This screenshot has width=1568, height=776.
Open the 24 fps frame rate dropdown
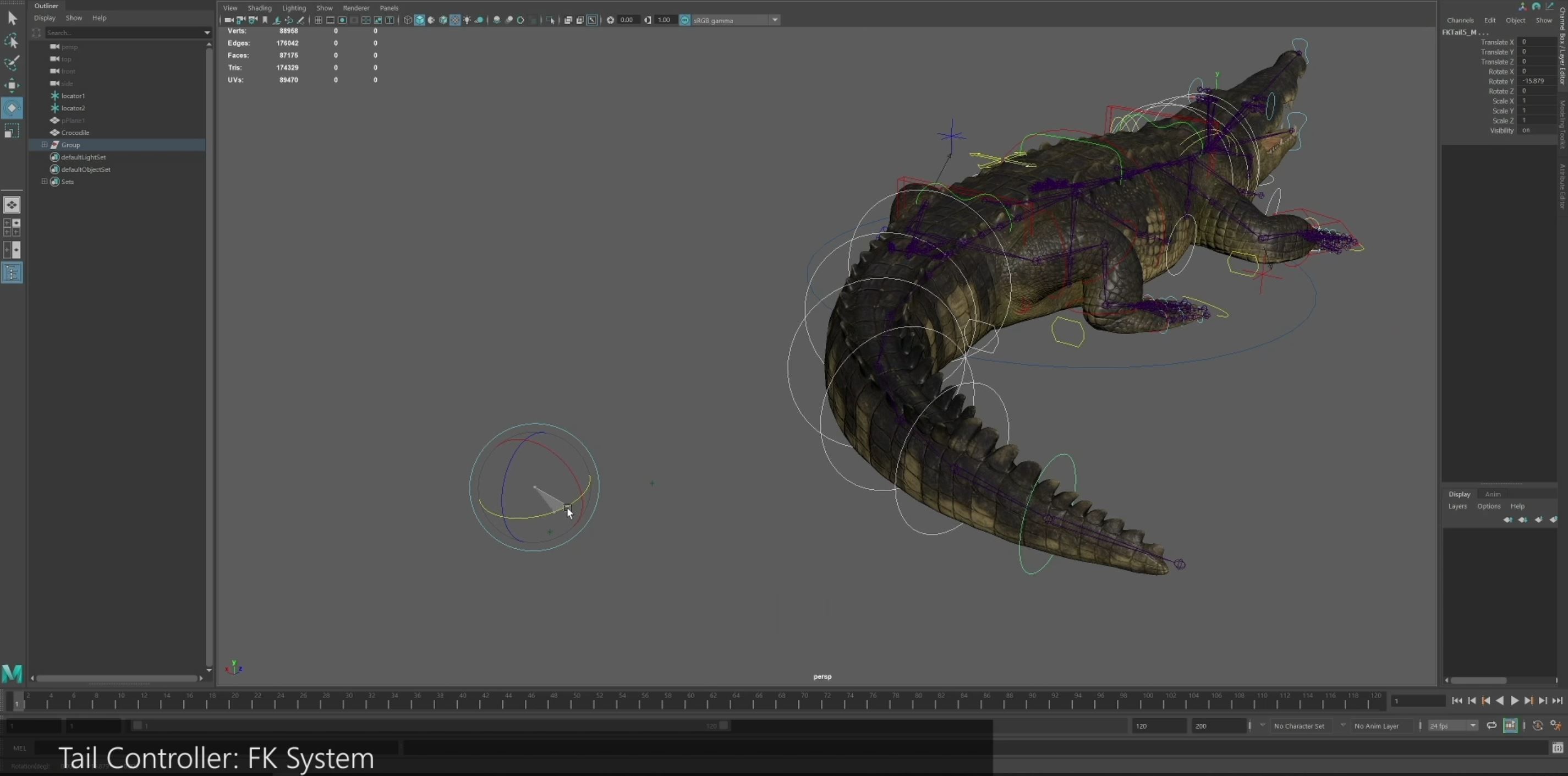[x=1454, y=725]
